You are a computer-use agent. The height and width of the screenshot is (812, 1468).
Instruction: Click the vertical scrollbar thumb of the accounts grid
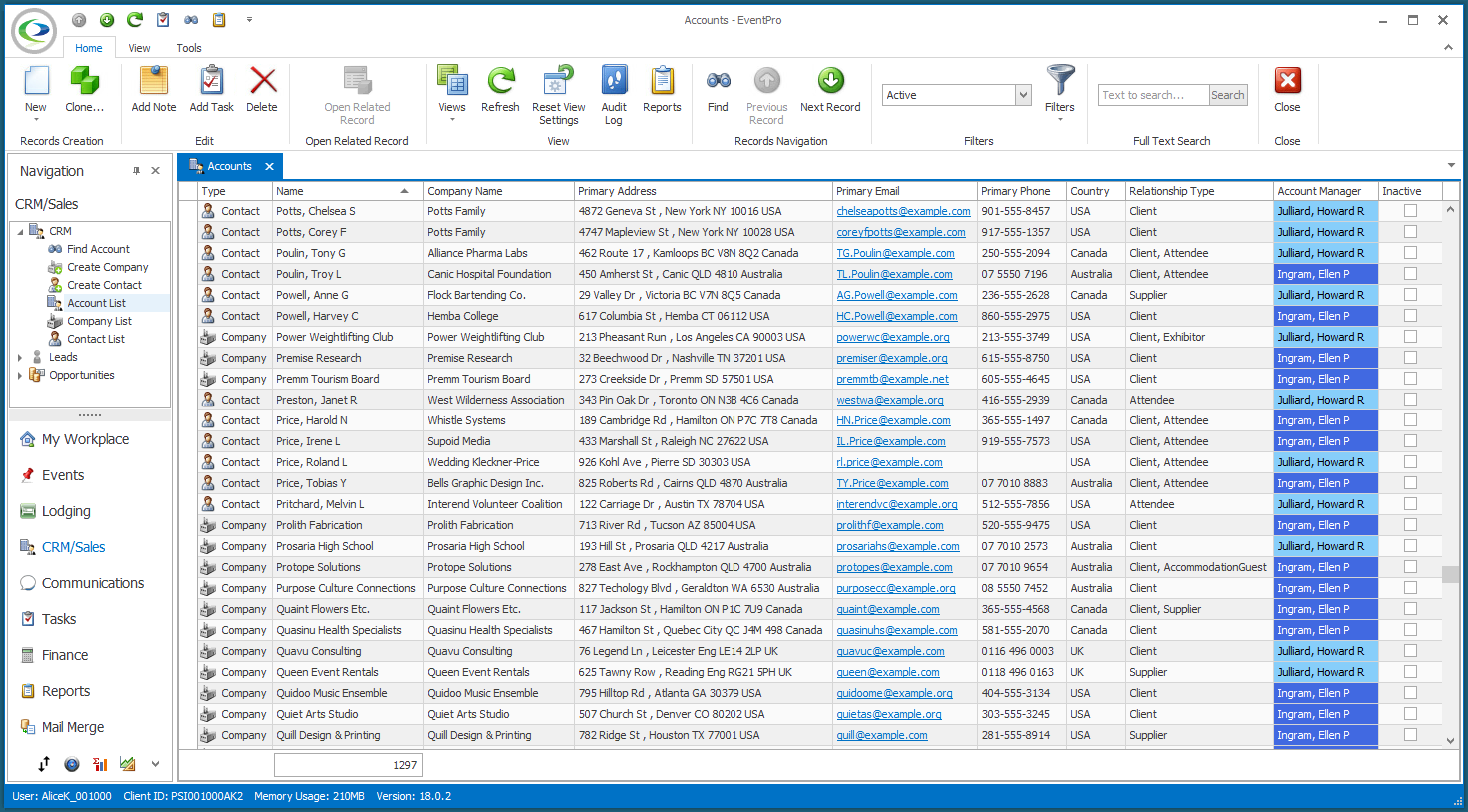point(1450,574)
